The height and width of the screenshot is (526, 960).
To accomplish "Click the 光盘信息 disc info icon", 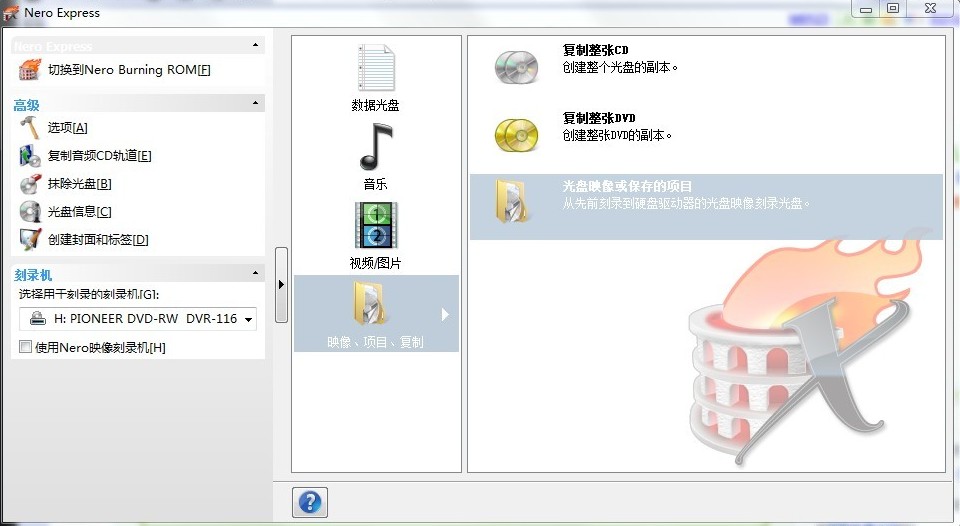I will tap(29, 211).
